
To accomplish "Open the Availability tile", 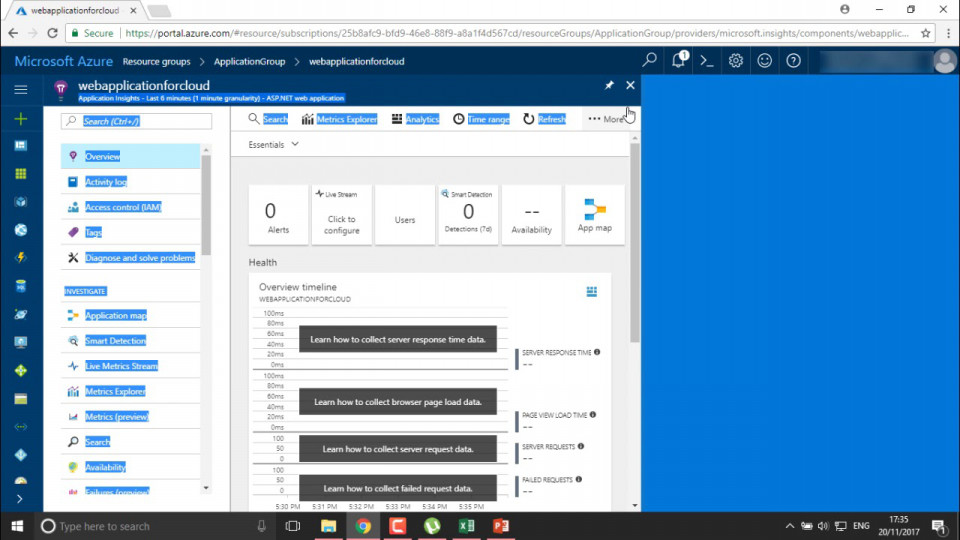I will point(531,215).
